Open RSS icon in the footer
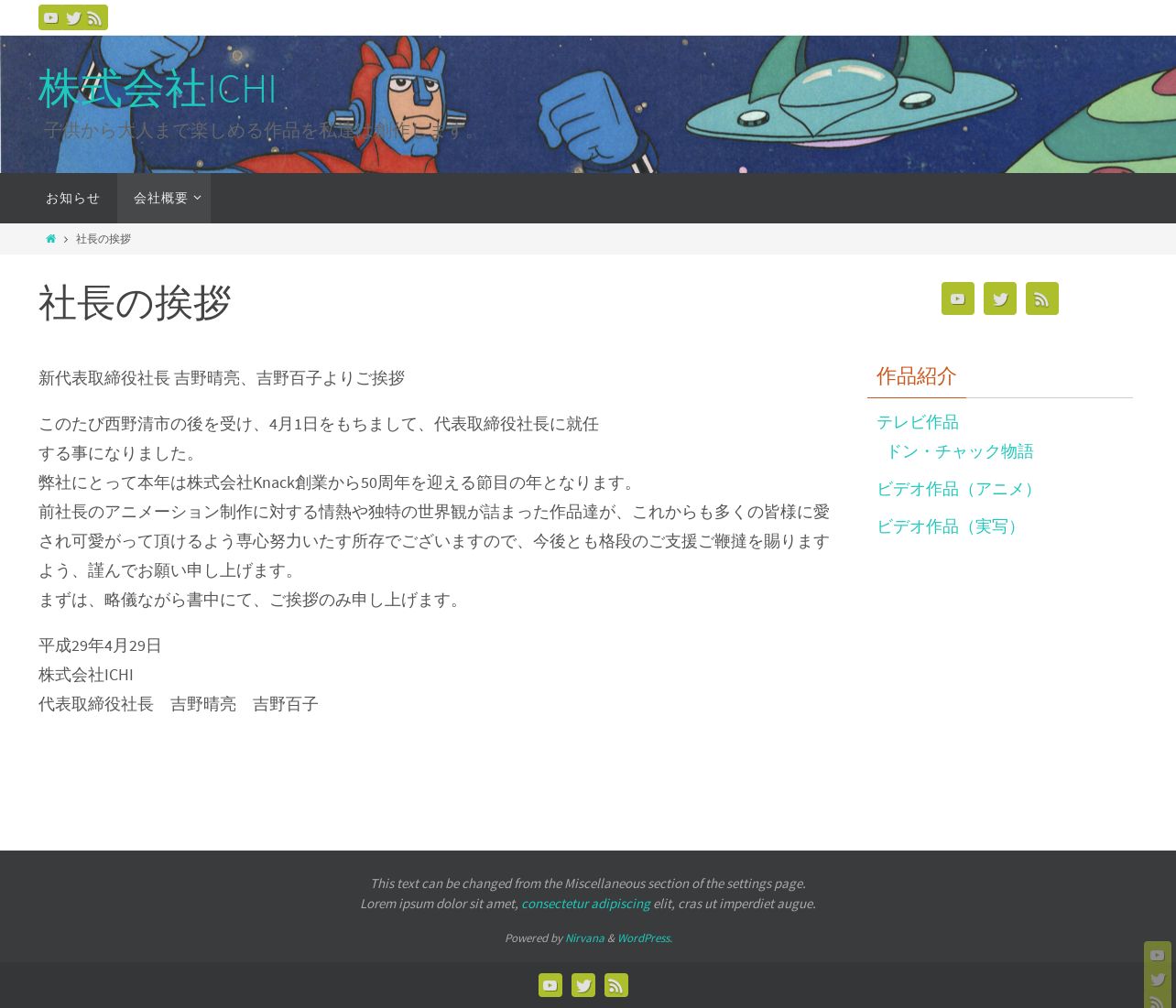1176x1008 pixels. [616, 985]
